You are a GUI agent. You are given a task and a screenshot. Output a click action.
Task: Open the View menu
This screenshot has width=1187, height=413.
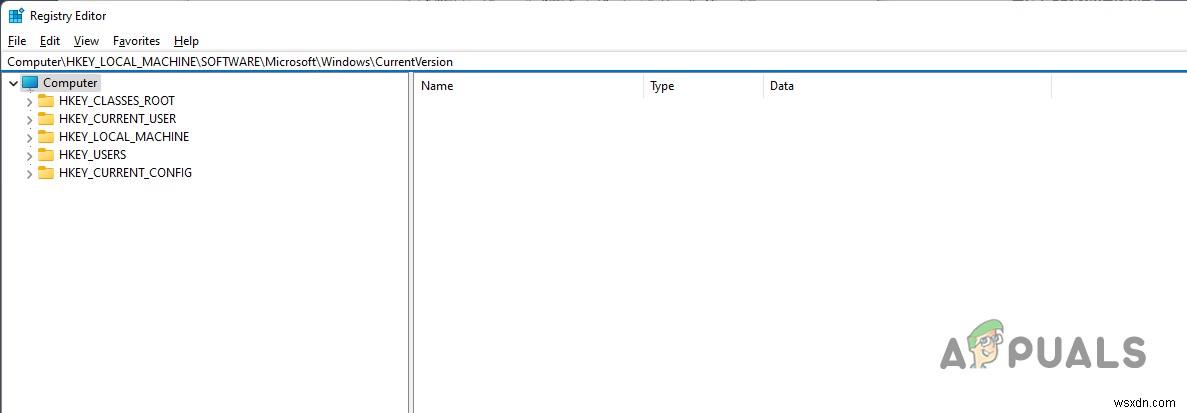pyautogui.click(x=86, y=41)
